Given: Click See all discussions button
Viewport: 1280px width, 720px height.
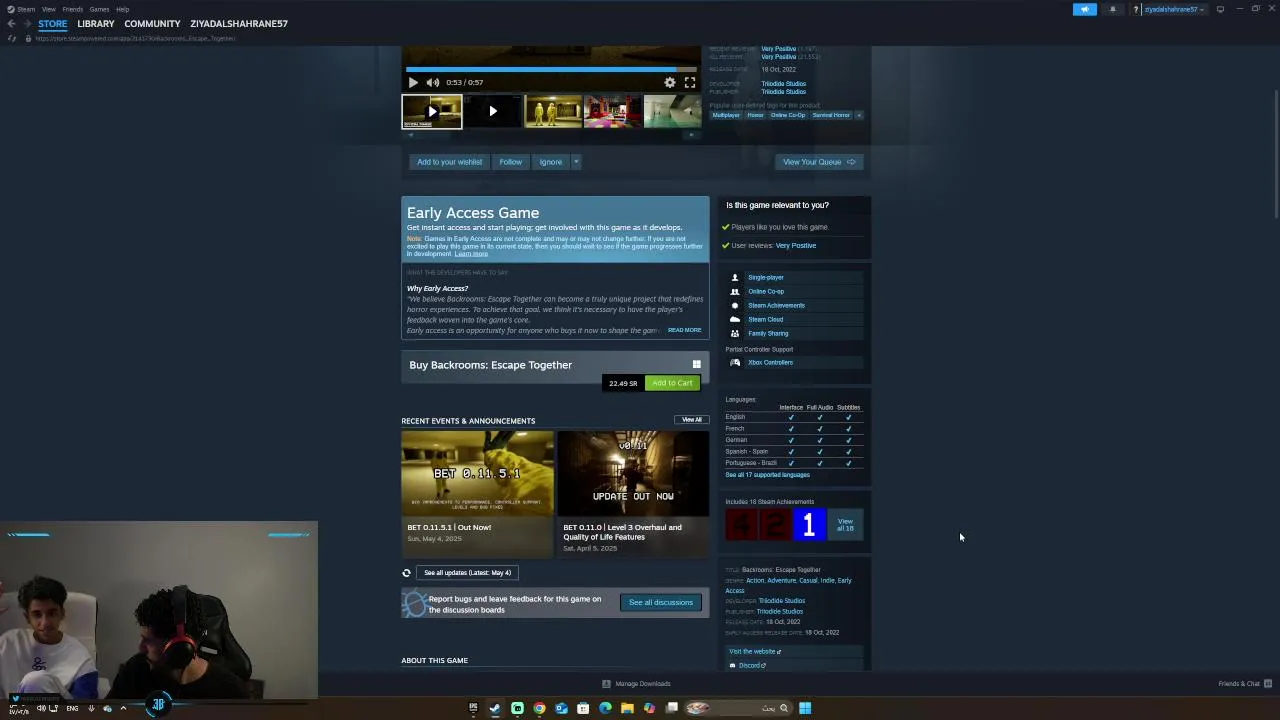Looking at the screenshot, I should click(661, 602).
